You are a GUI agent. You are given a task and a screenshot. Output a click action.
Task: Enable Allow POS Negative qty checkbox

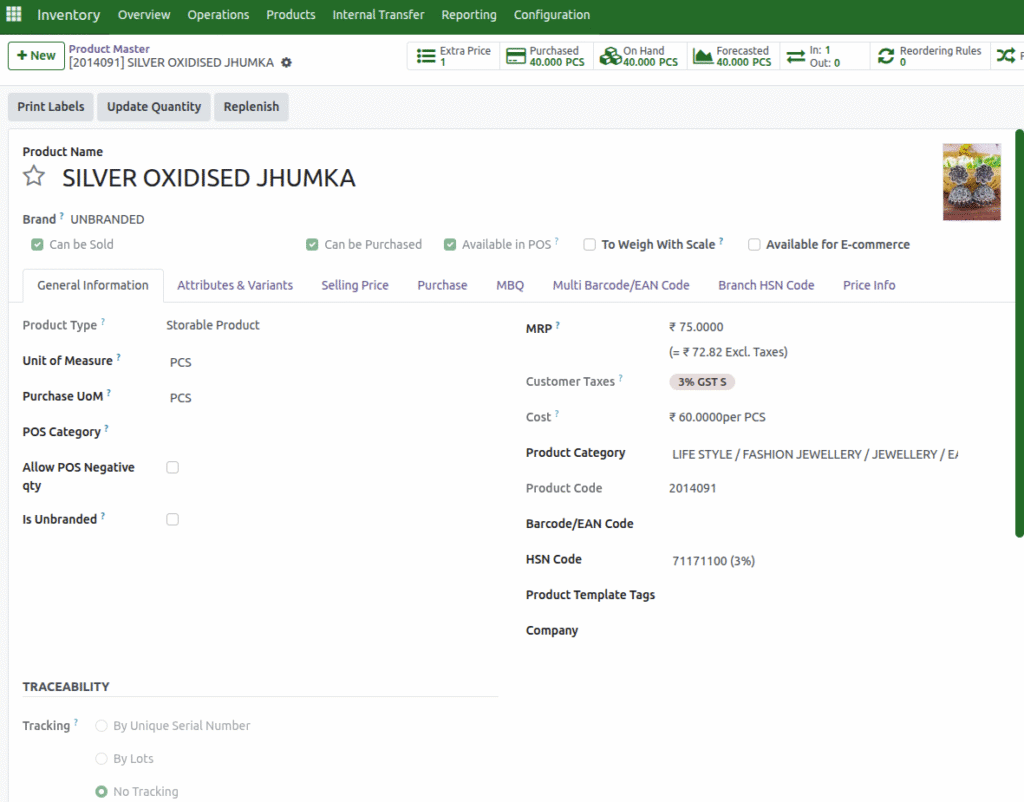coord(172,467)
